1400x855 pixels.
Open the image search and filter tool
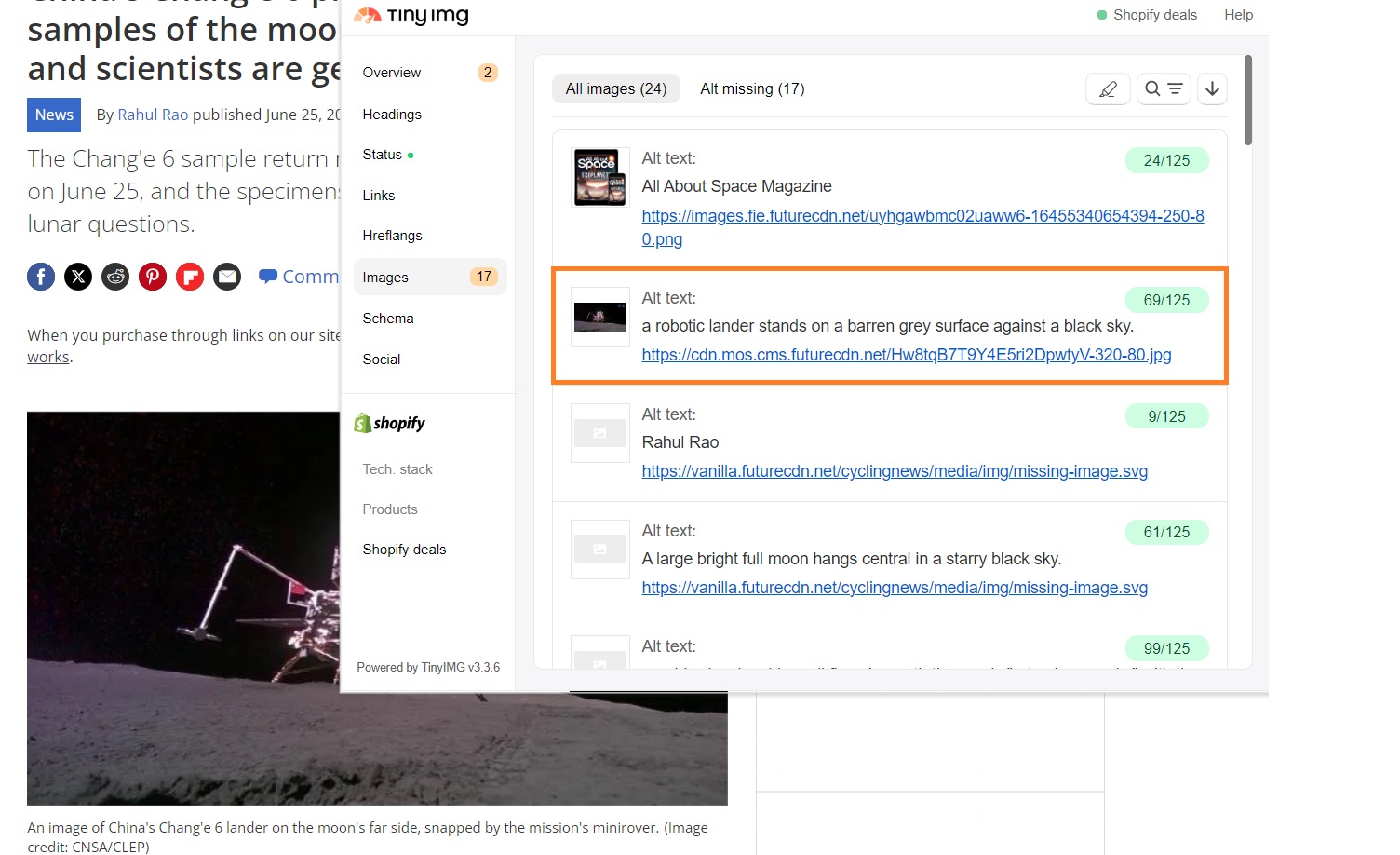click(x=1164, y=88)
